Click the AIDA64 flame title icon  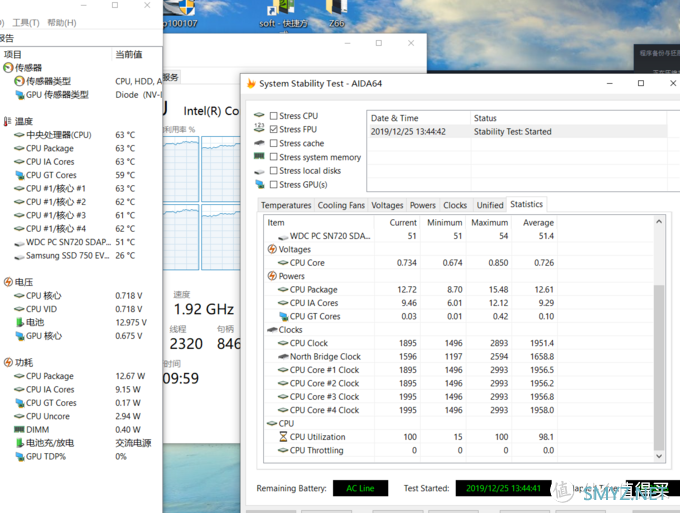tap(251, 83)
